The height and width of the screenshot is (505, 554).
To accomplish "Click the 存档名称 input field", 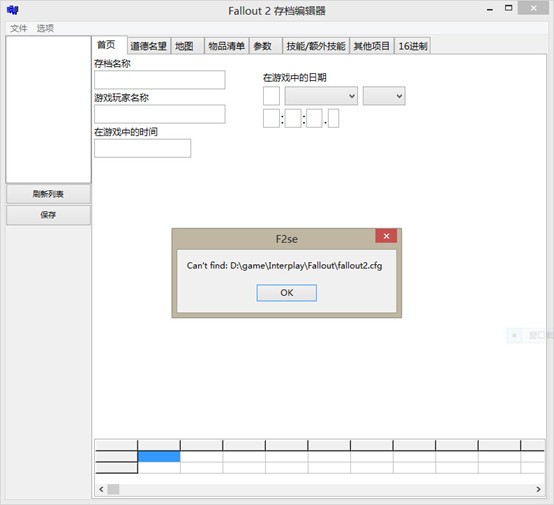I will click(160, 80).
